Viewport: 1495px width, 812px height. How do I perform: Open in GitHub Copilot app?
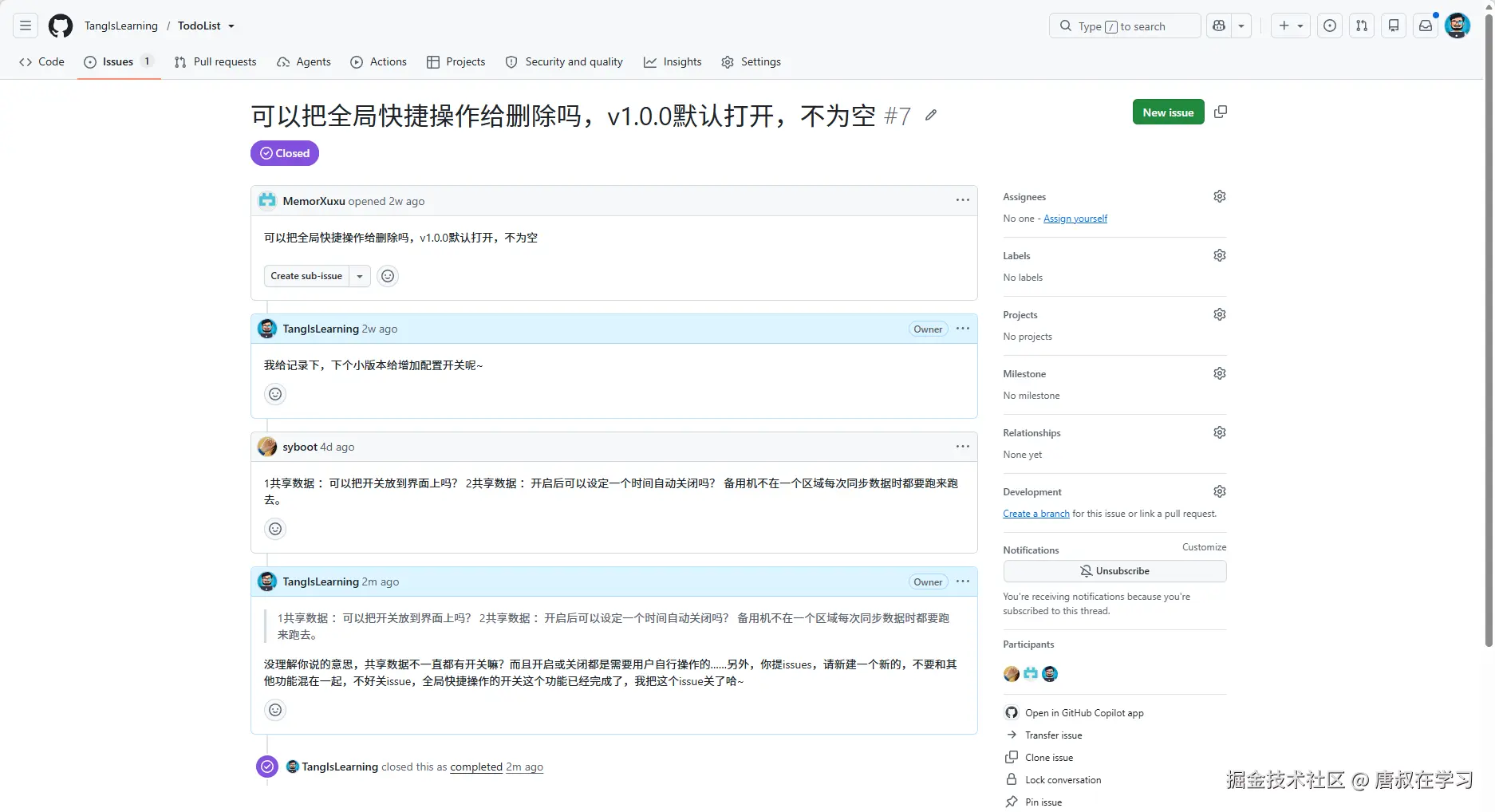pos(1075,713)
